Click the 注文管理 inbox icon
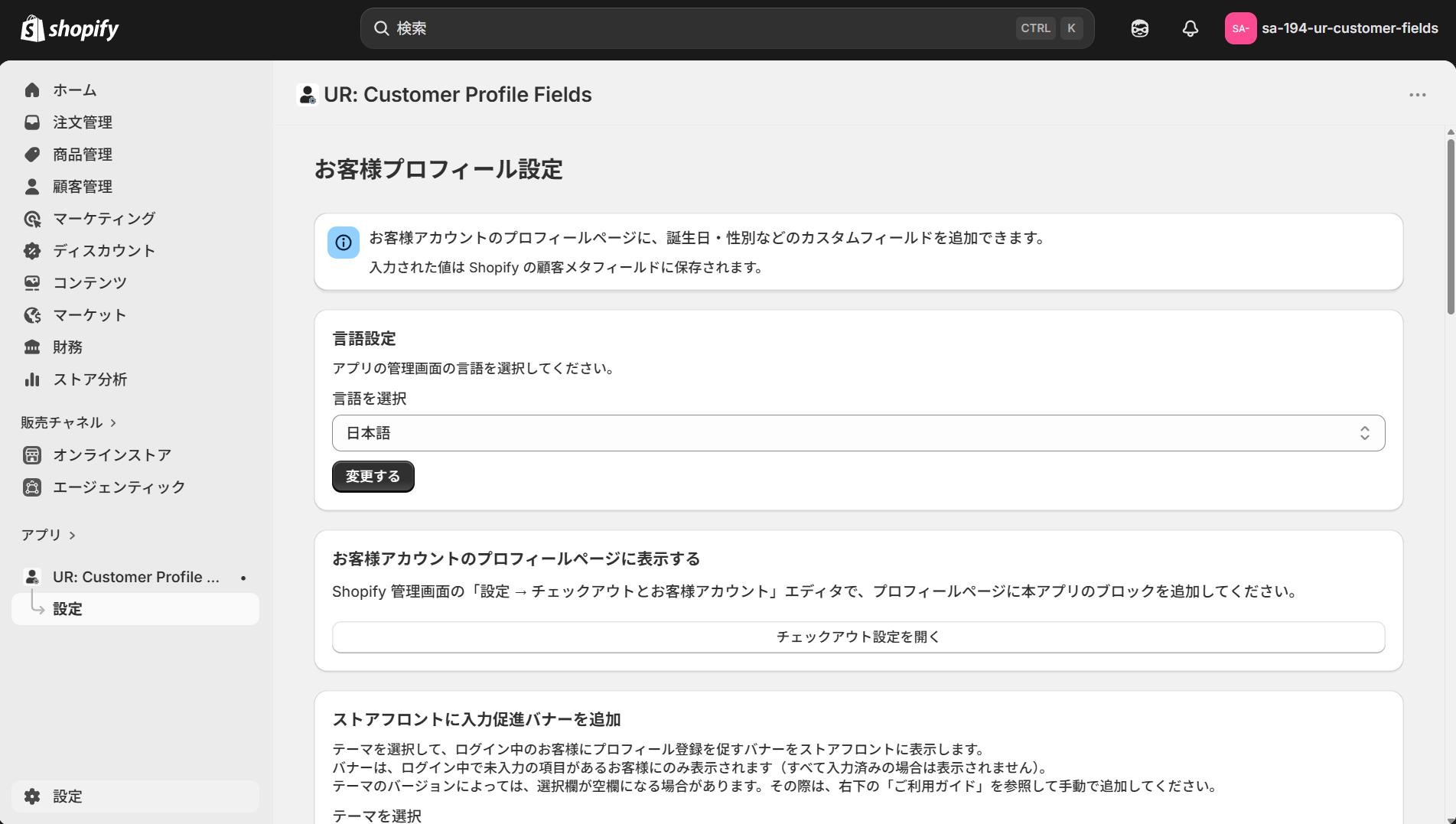 [x=32, y=122]
